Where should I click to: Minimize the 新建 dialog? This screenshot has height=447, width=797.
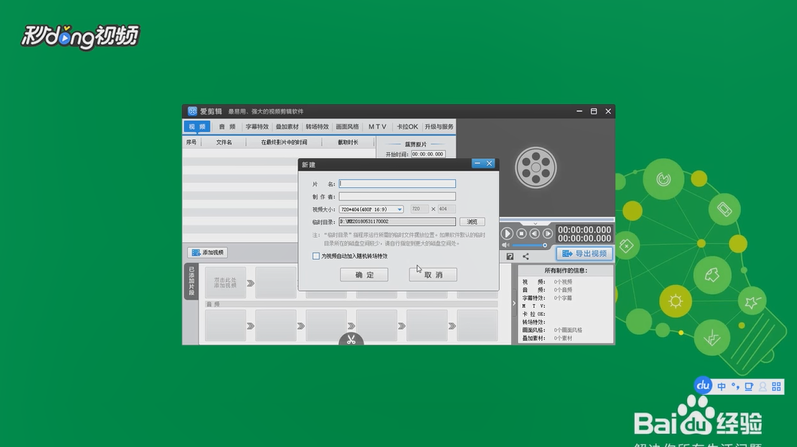tap(477, 163)
